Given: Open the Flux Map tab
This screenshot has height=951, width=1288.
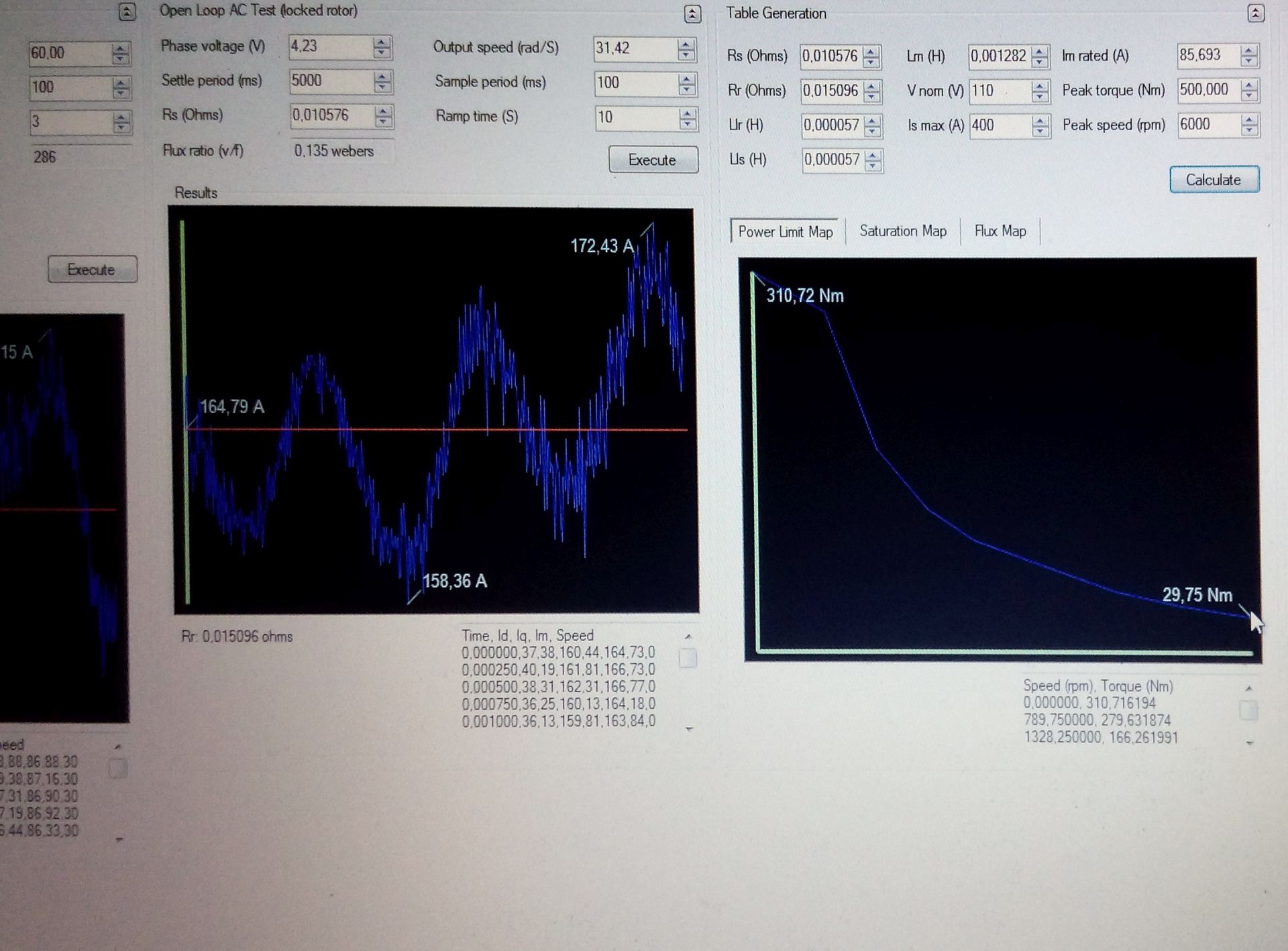Looking at the screenshot, I should click(1000, 231).
